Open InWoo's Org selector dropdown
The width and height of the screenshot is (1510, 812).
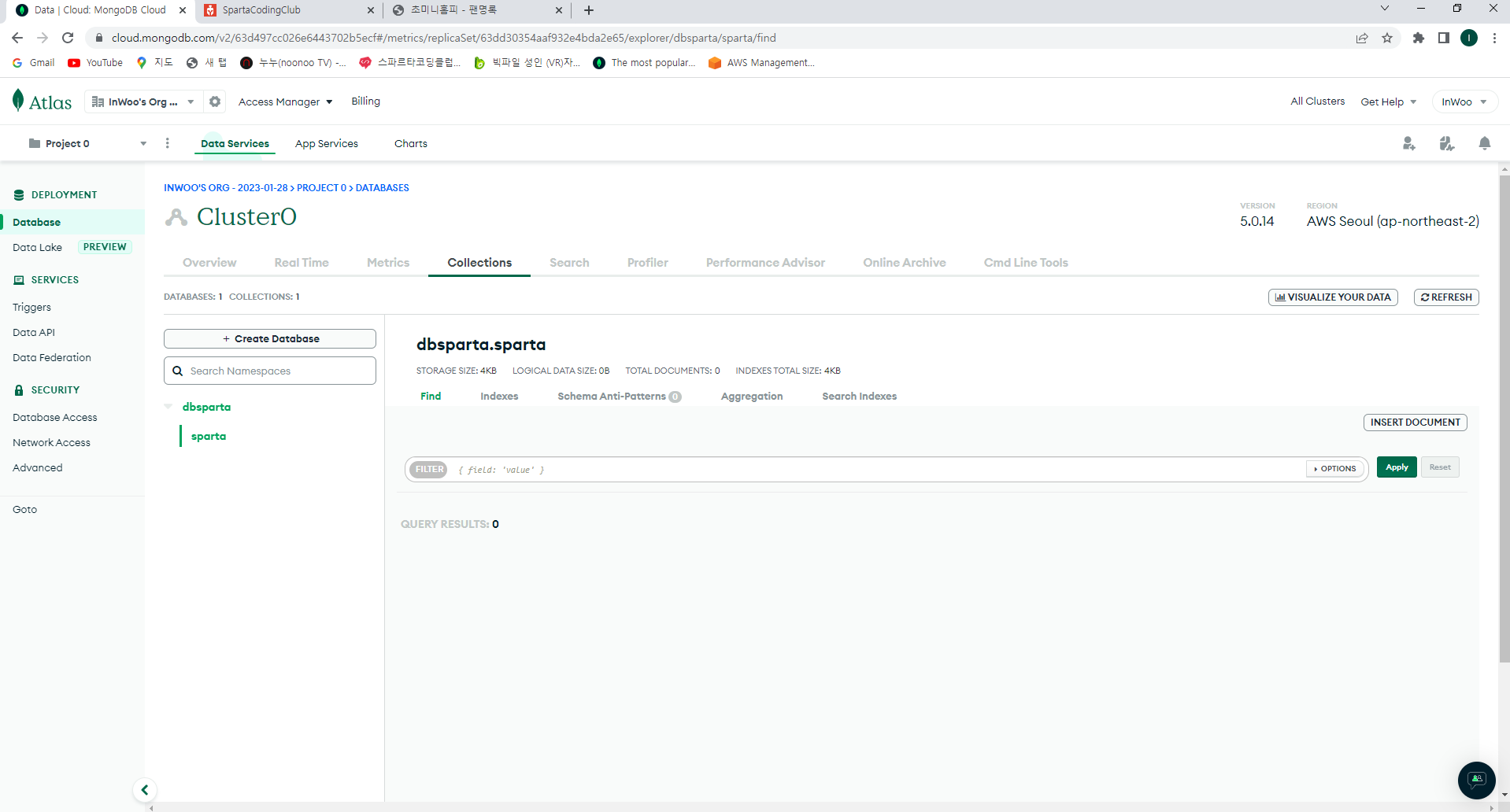pyautogui.click(x=142, y=101)
